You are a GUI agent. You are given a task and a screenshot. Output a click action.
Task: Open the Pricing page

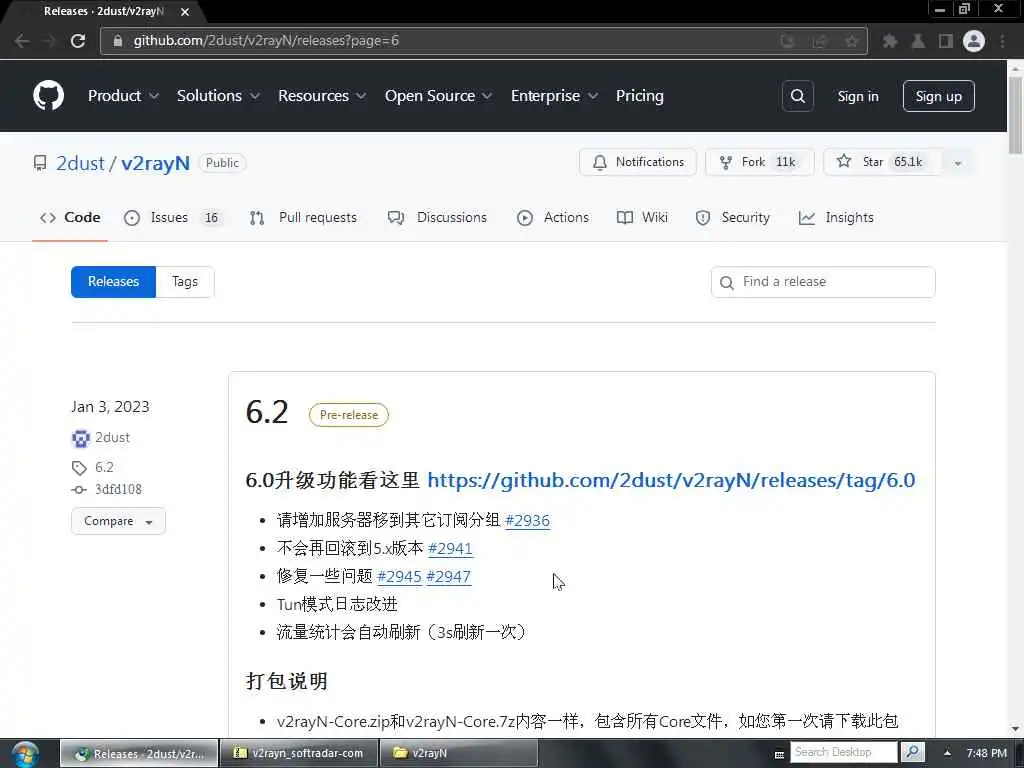click(639, 96)
